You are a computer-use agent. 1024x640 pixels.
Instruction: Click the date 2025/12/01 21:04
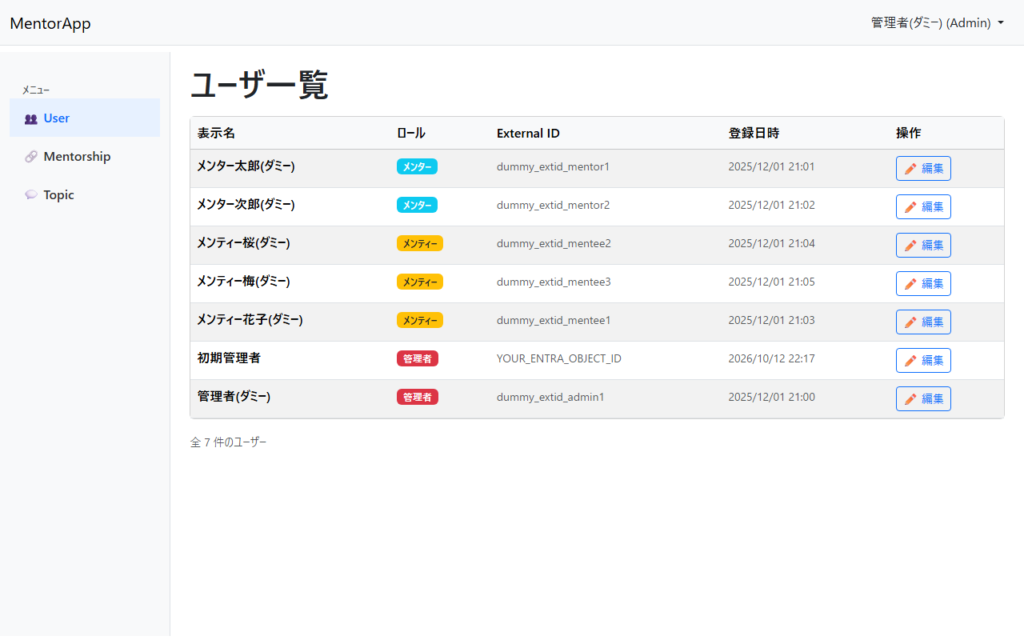click(771, 244)
